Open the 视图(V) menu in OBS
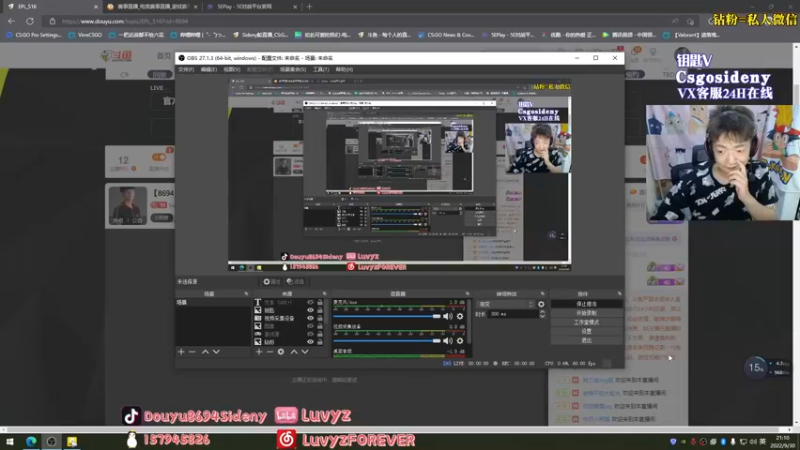Image resolution: width=800 pixels, height=450 pixels. click(x=232, y=69)
